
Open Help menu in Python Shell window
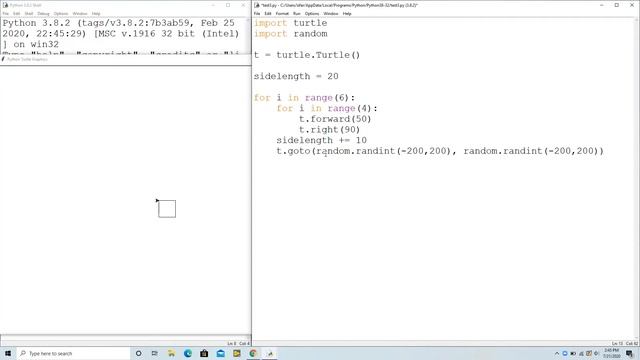(x=96, y=13)
